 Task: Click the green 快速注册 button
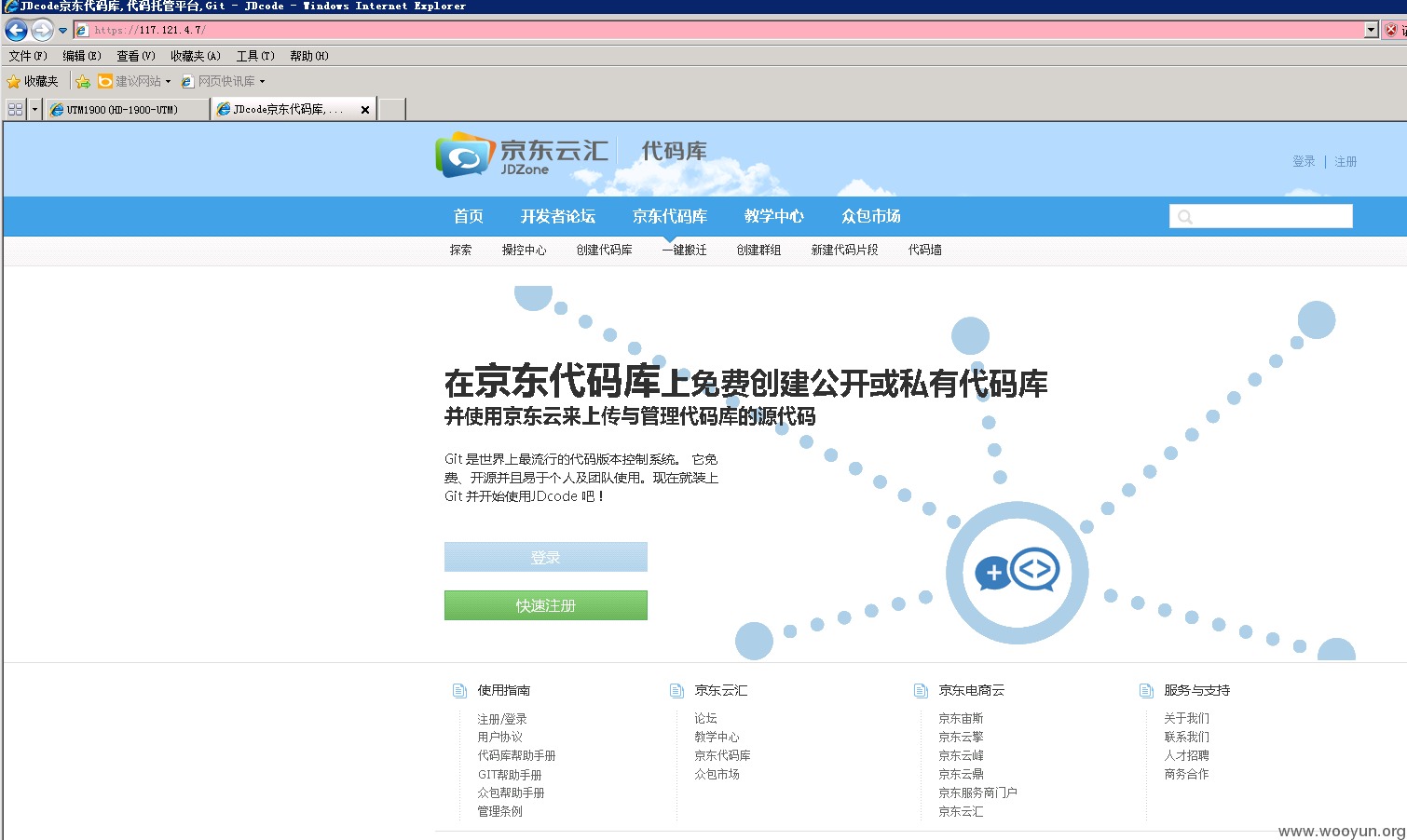(545, 605)
